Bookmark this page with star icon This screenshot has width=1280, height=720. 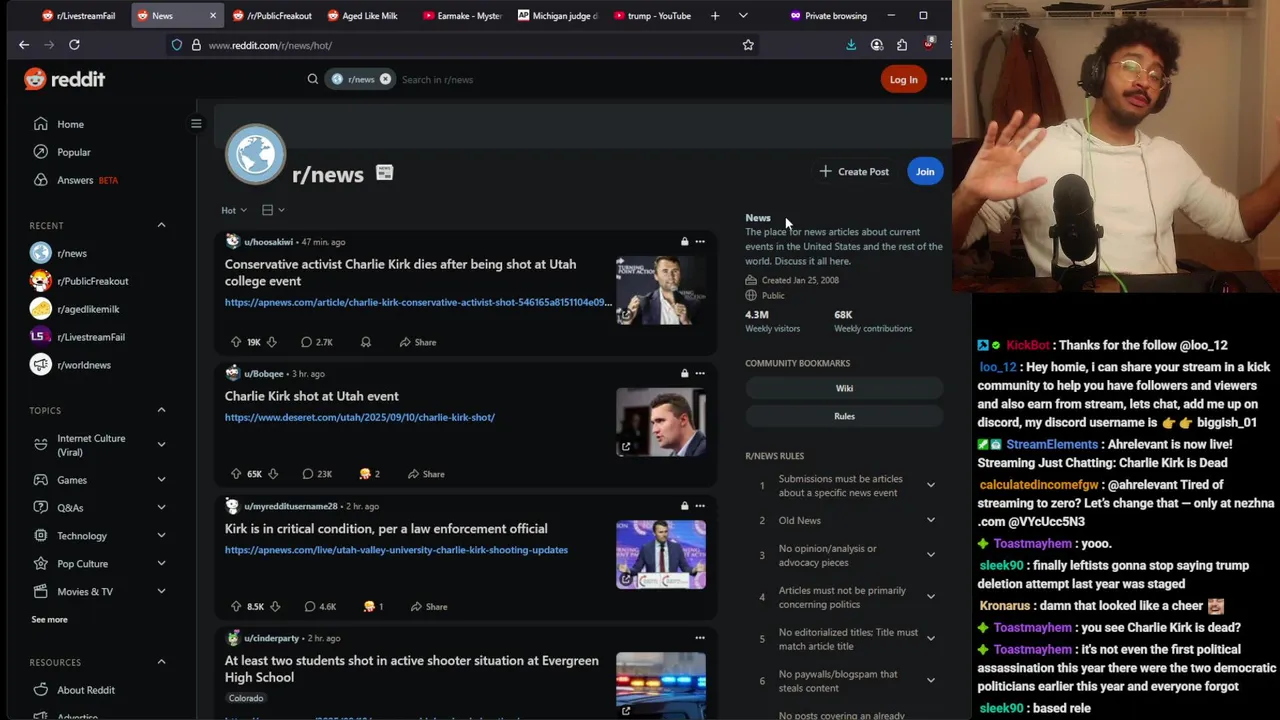click(x=748, y=45)
